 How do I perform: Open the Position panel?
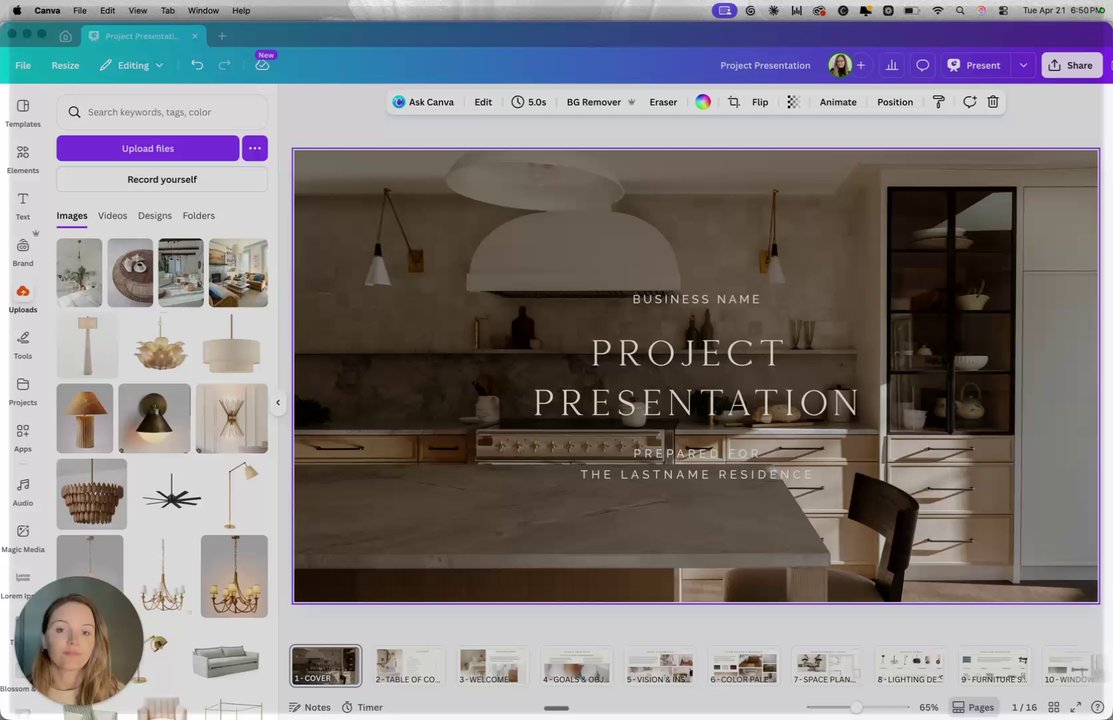point(894,102)
